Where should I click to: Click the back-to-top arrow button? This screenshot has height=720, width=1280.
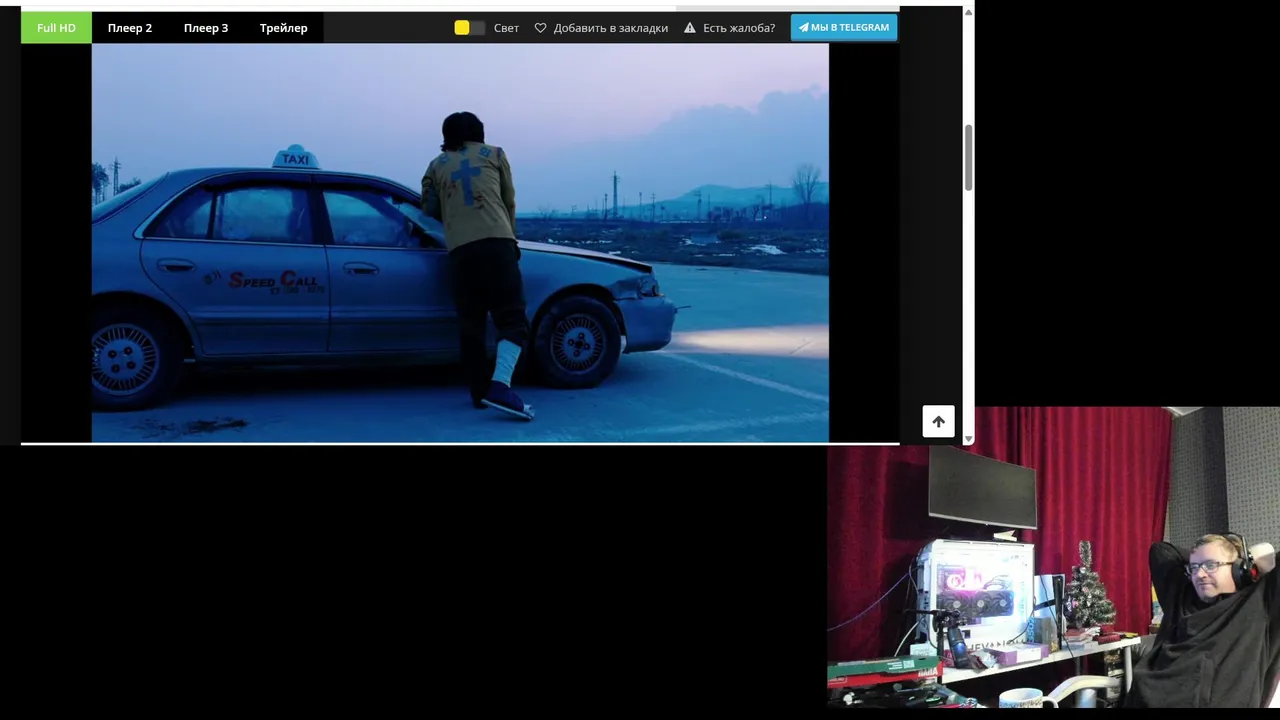(938, 421)
